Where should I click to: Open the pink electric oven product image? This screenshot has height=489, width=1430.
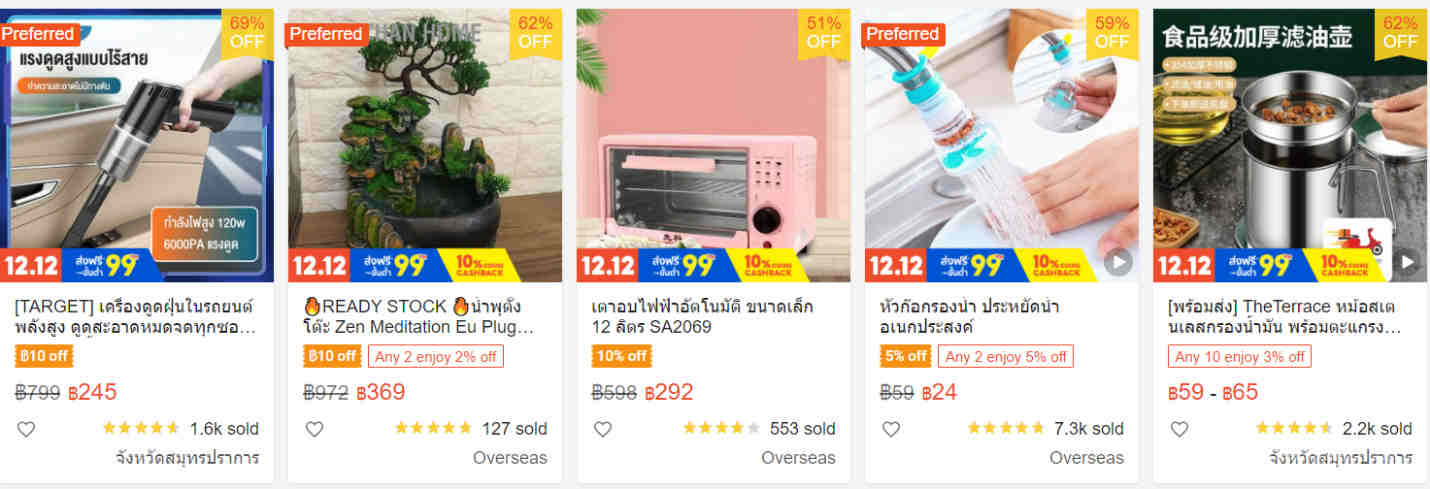(x=713, y=145)
